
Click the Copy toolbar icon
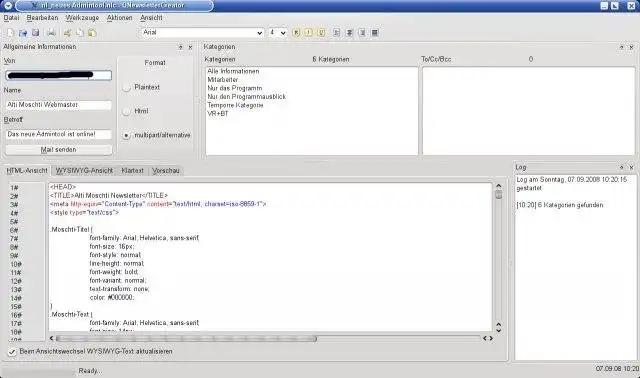(x=80, y=33)
